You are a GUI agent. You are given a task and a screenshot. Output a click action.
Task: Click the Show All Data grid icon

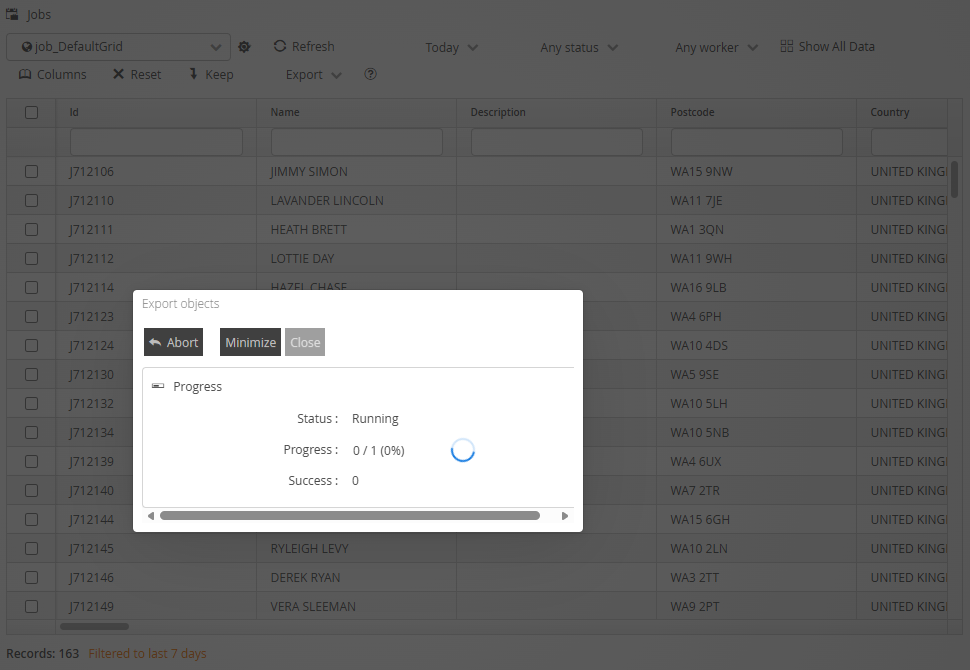coord(786,47)
